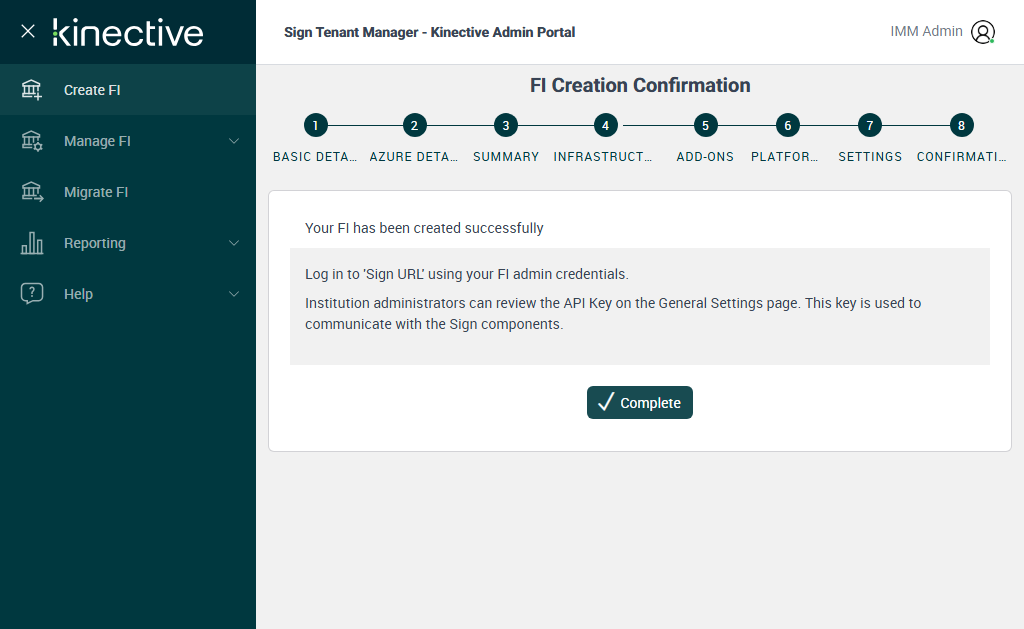Click the PLATFOR... step label

tap(784, 157)
